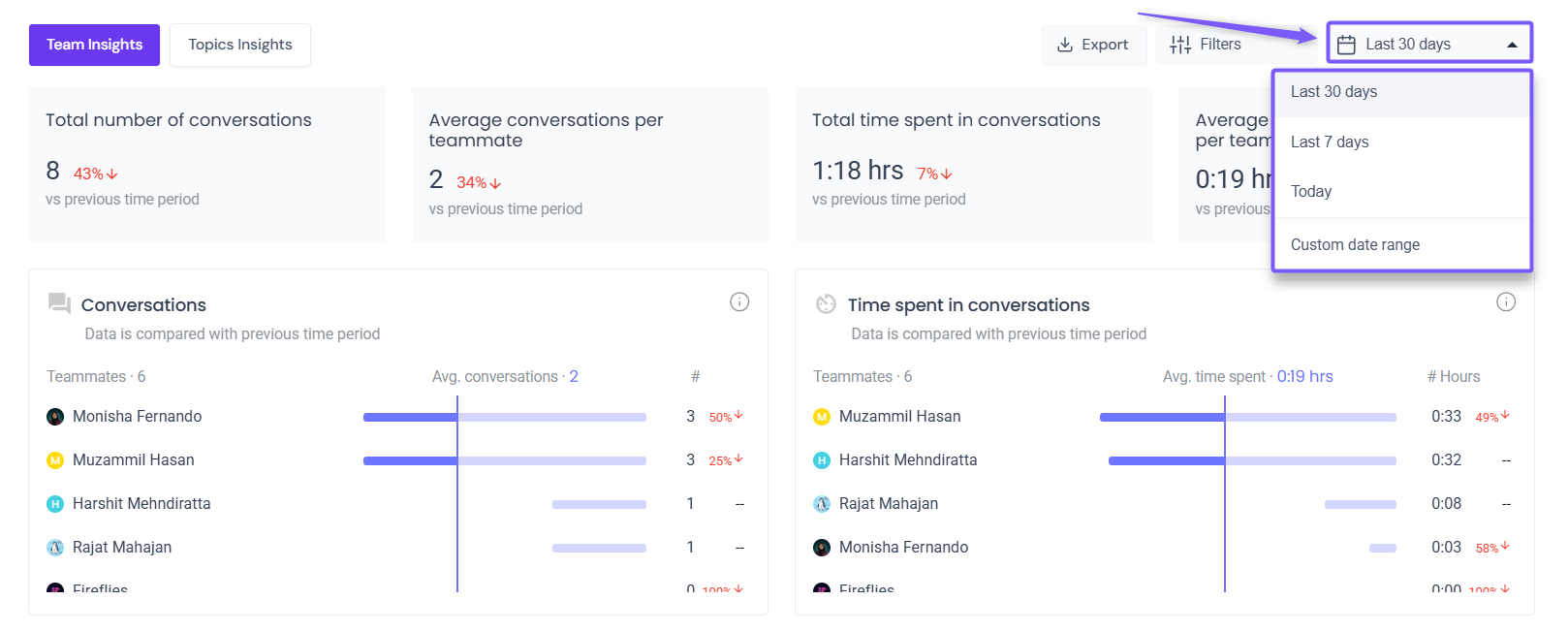Pick Custom date range option
Image resolution: width=1568 pixels, height=632 pixels.
pyautogui.click(x=1355, y=245)
